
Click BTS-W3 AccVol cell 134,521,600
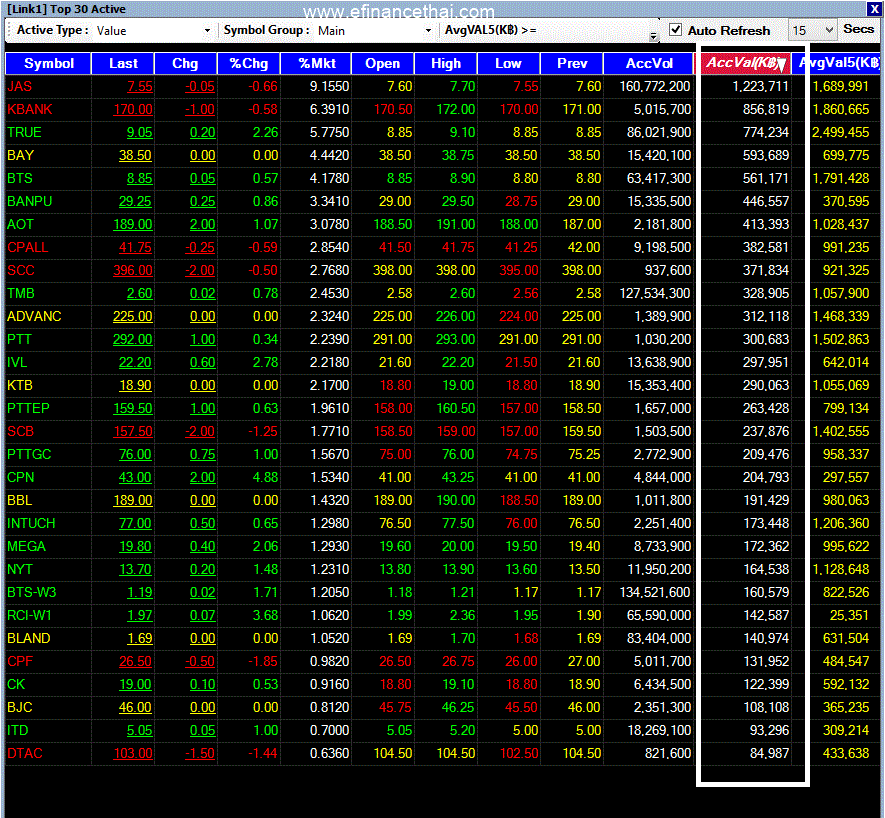click(655, 593)
